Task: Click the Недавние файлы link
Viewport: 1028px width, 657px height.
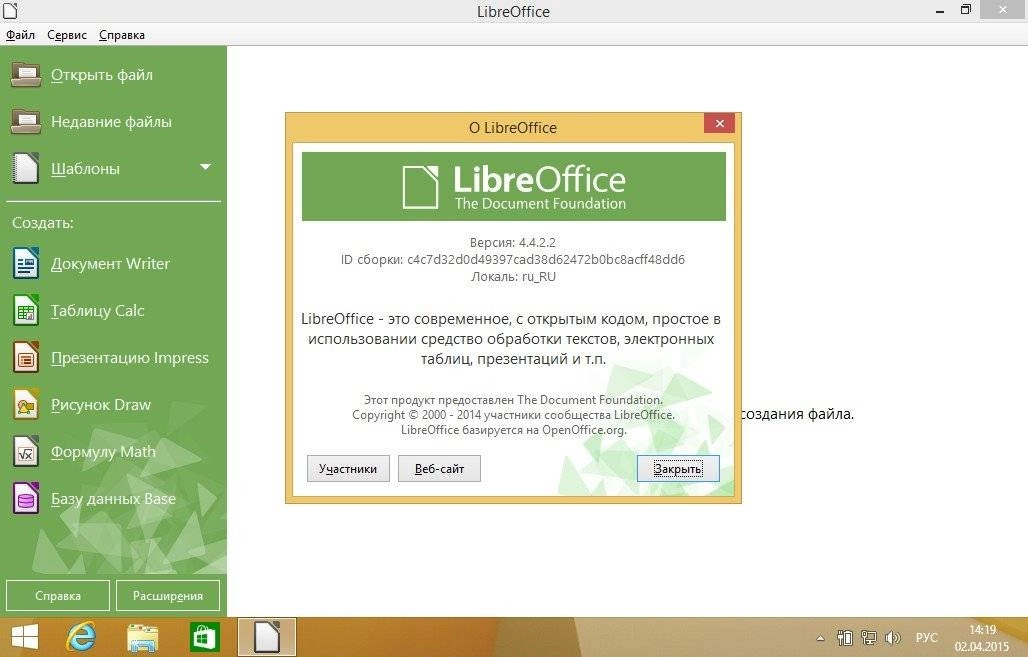Action: click(x=111, y=121)
